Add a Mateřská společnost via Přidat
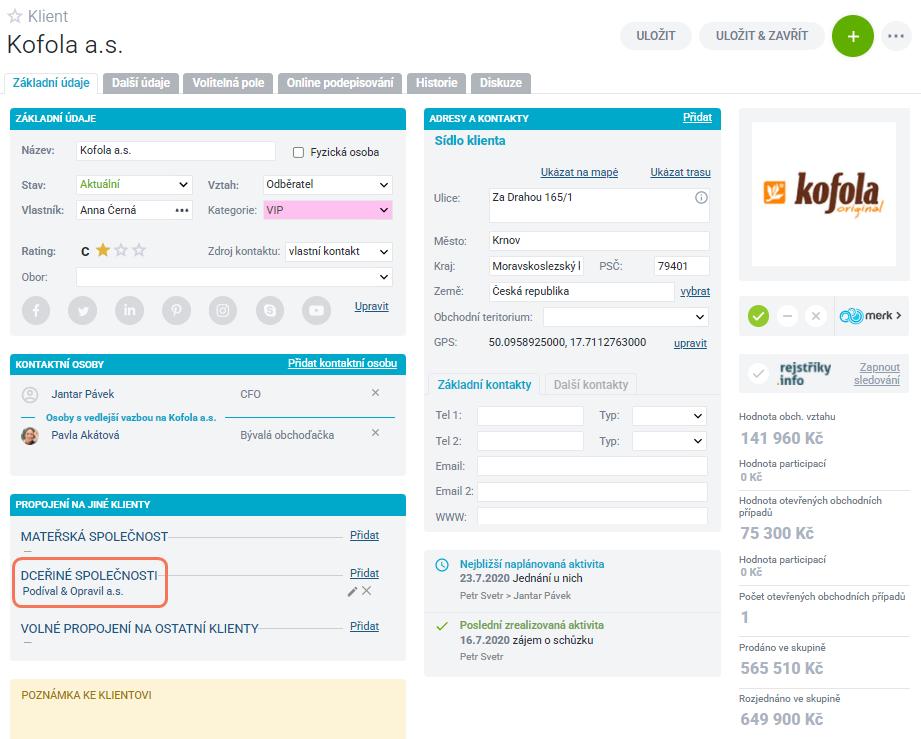This screenshot has width=921, height=739. tap(364, 535)
